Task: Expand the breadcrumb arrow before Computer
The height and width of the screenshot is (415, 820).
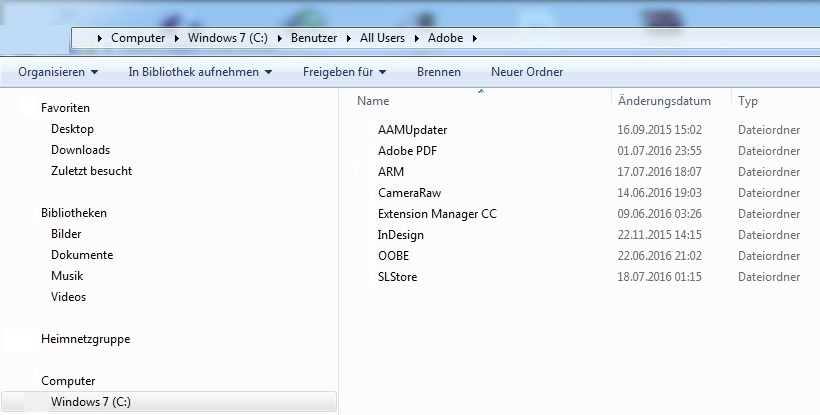Action: (100, 39)
